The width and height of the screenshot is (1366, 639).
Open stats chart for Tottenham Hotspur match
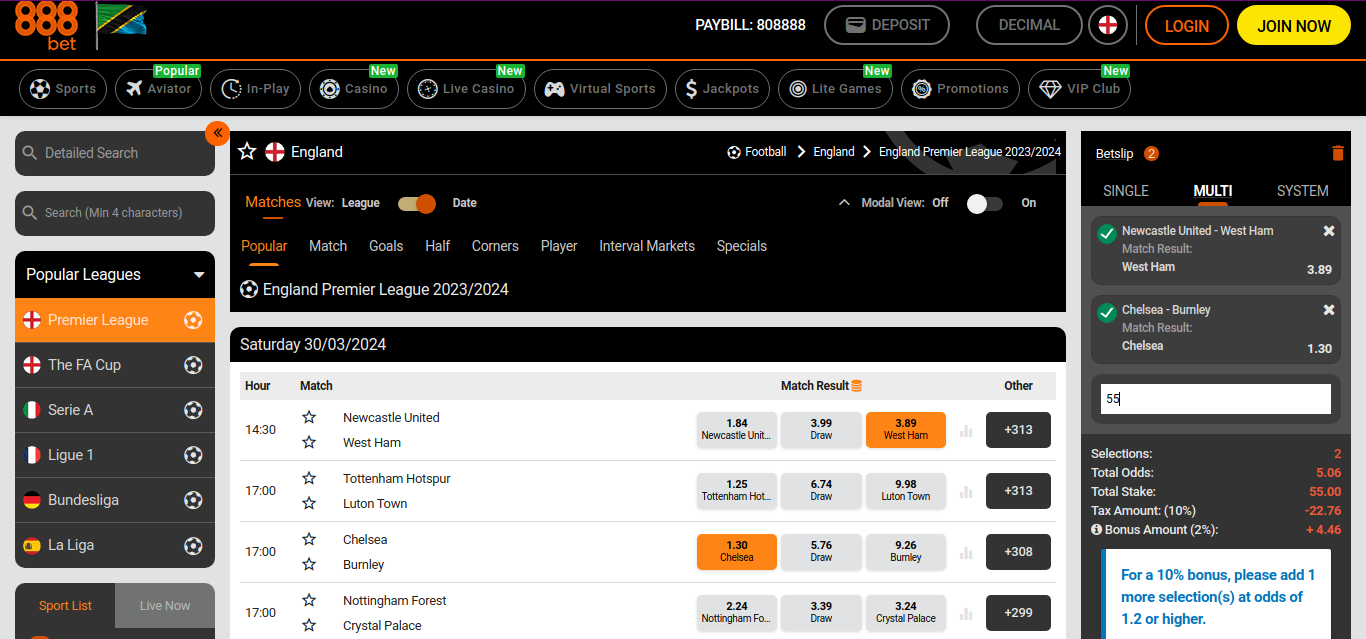click(x=966, y=492)
